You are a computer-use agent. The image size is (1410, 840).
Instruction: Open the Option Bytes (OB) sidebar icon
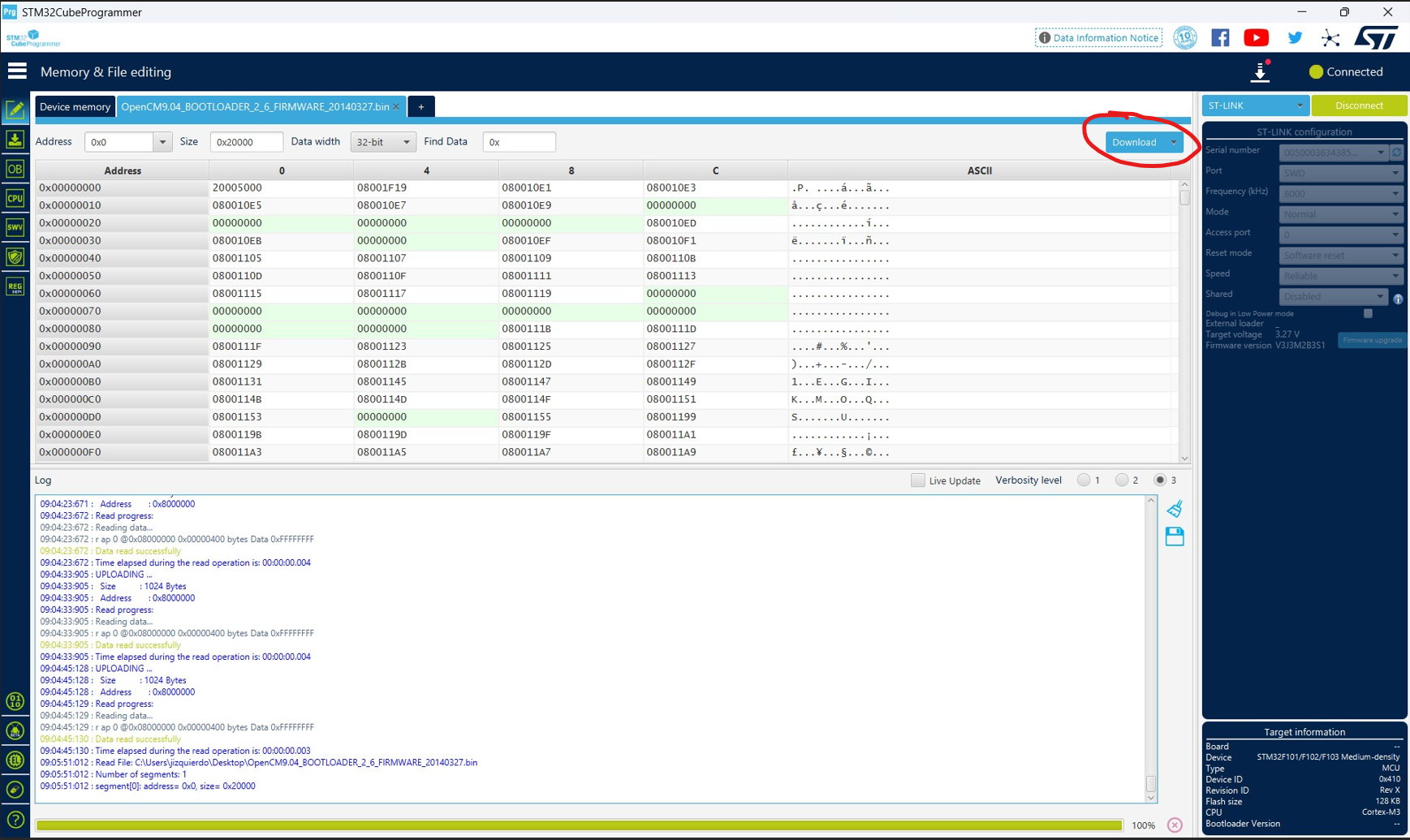click(15, 169)
